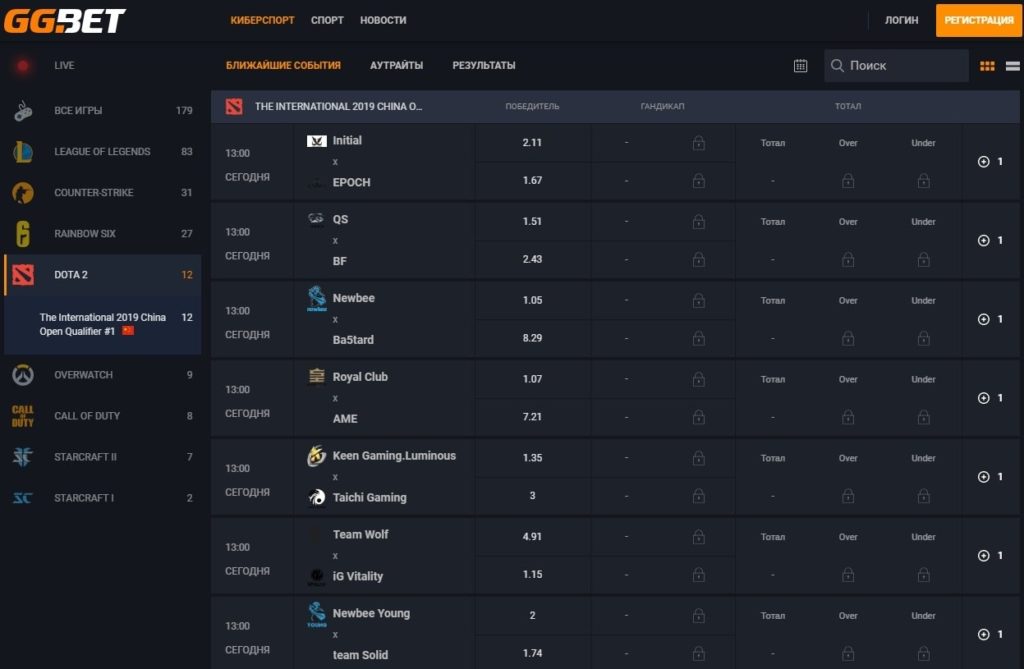Open League of Legends category
1024x669 pixels.
[x=103, y=152]
